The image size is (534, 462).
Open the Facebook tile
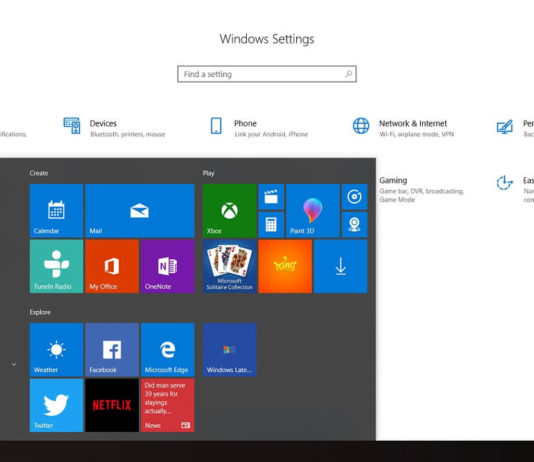click(x=112, y=350)
